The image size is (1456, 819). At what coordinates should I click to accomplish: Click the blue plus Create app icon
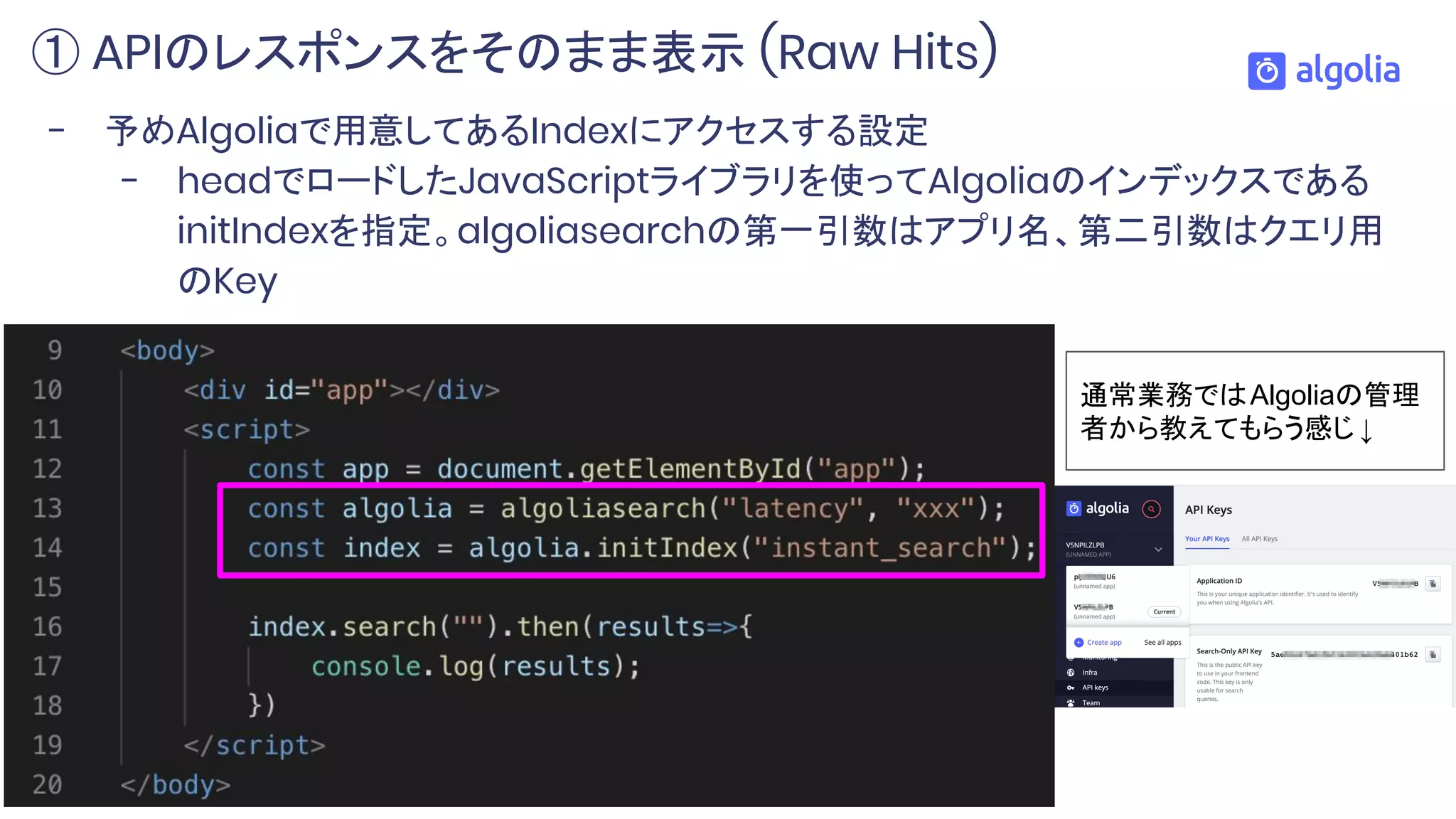click(1078, 642)
